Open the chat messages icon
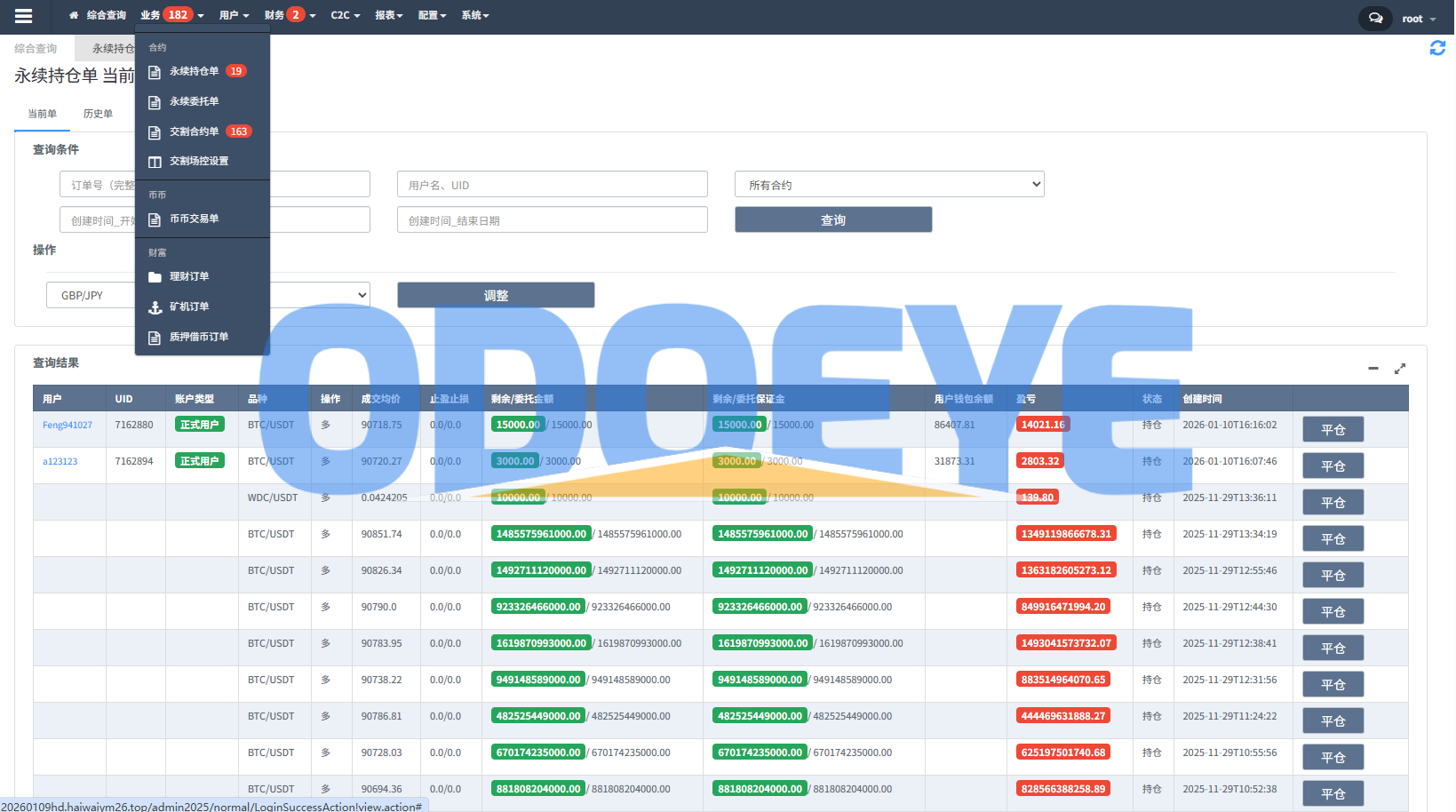1456x812 pixels. tap(1374, 19)
